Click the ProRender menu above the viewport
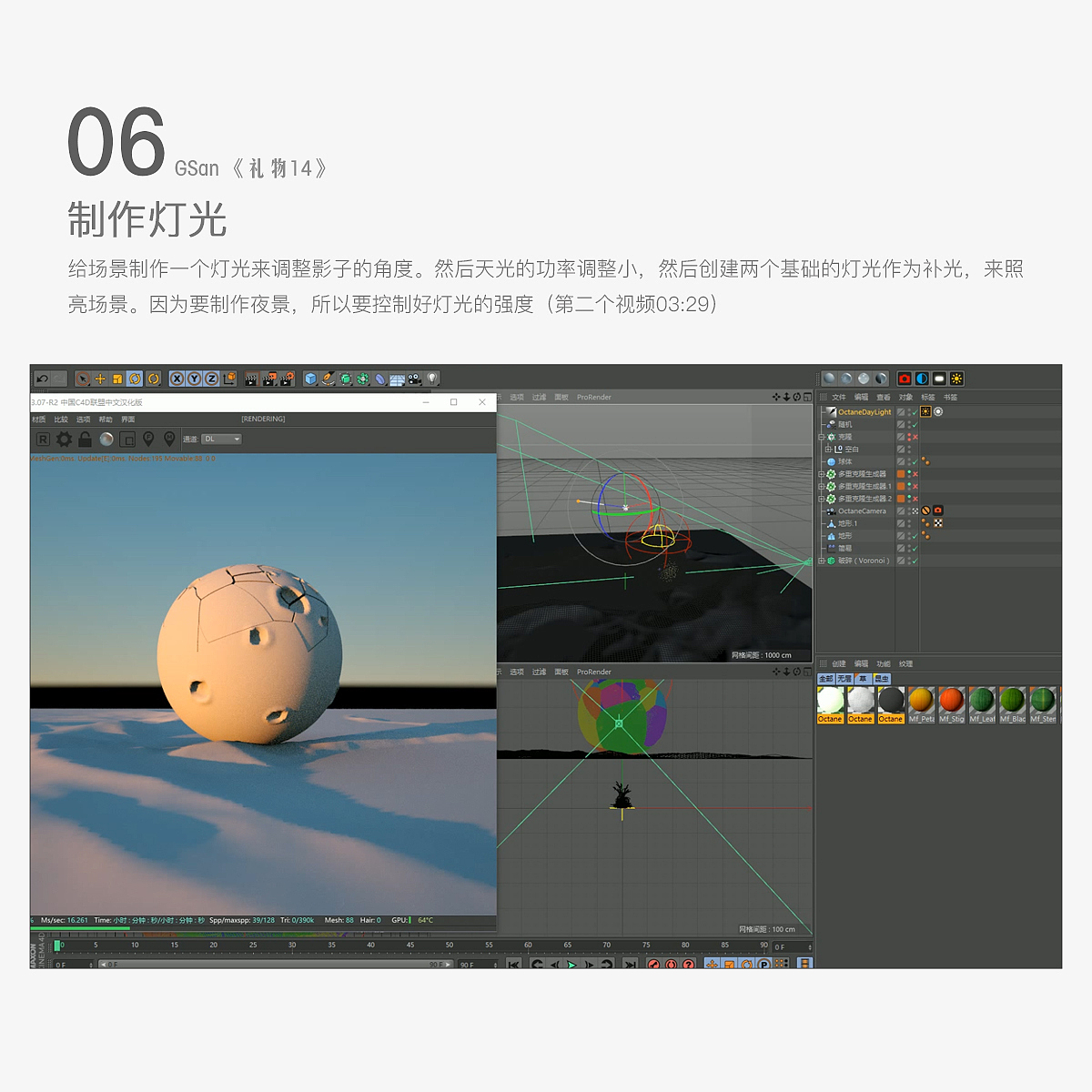This screenshot has height=1092, width=1092. (593, 397)
